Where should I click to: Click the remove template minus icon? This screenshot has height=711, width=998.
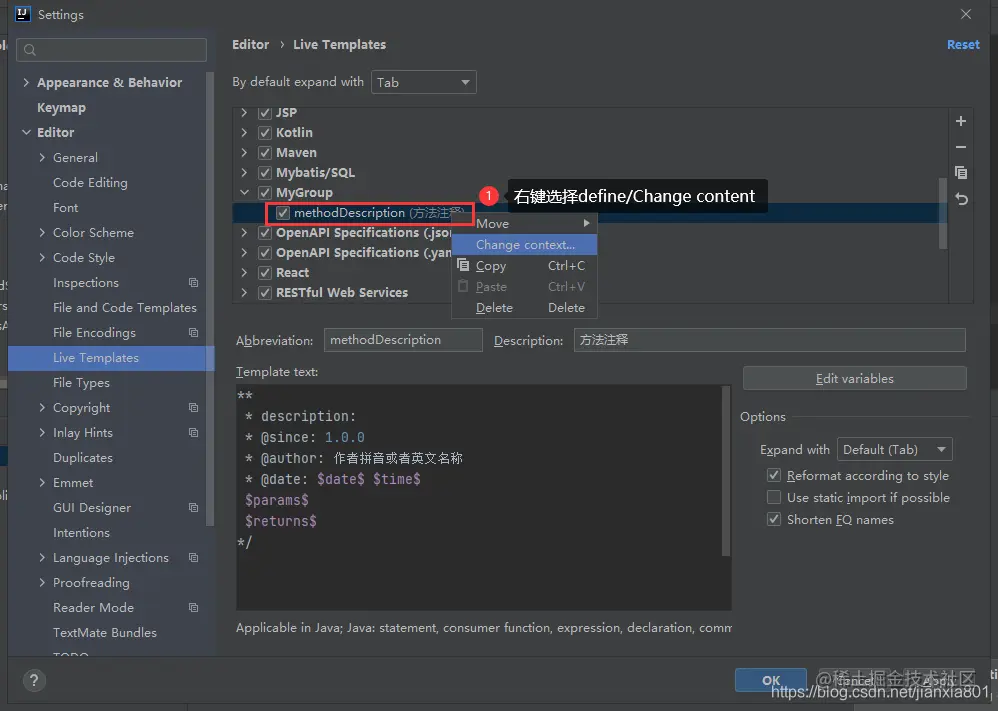pyautogui.click(x=960, y=147)
